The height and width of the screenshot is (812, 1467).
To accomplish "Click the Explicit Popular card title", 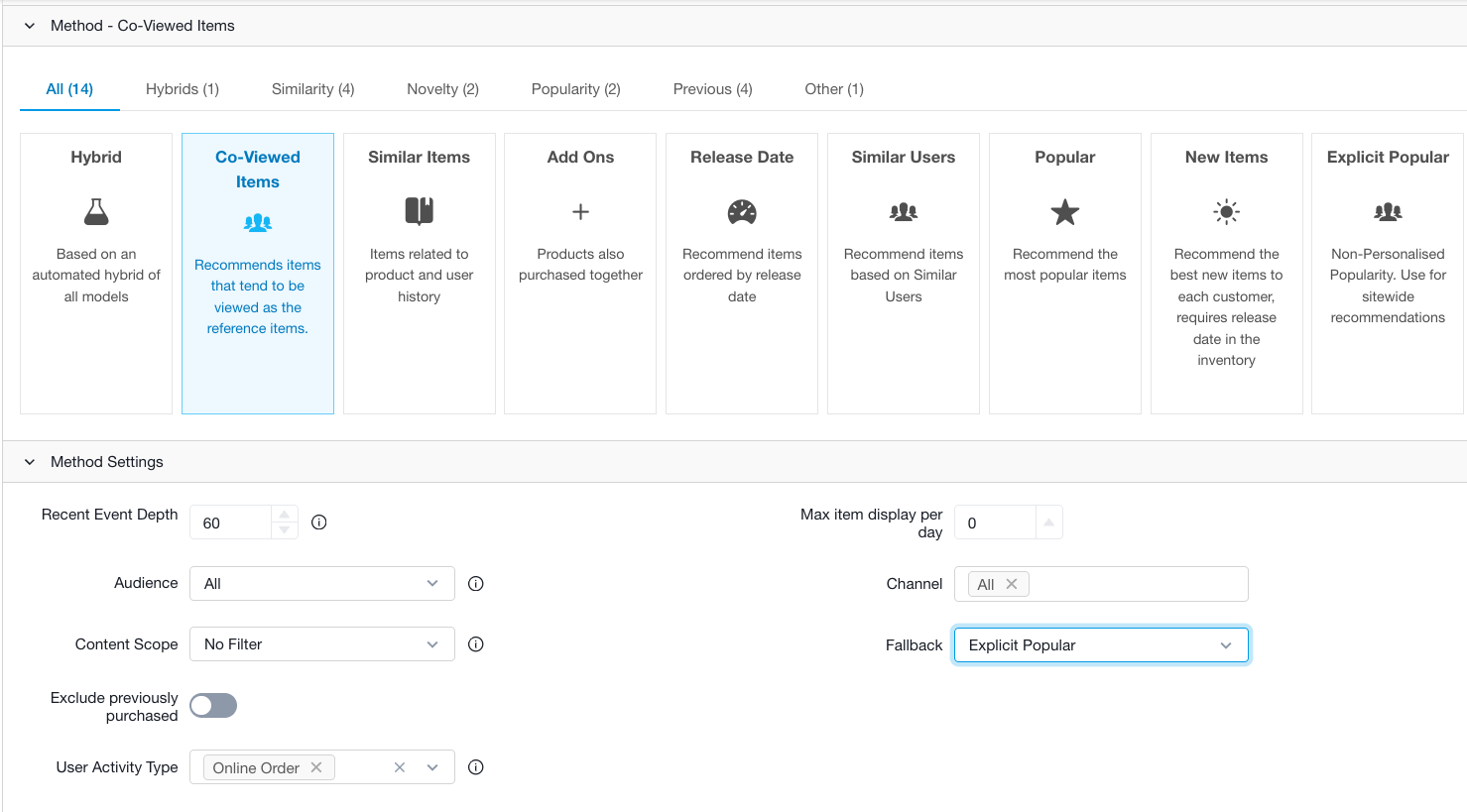I will pyautogui.click(x=1389, y=157).
